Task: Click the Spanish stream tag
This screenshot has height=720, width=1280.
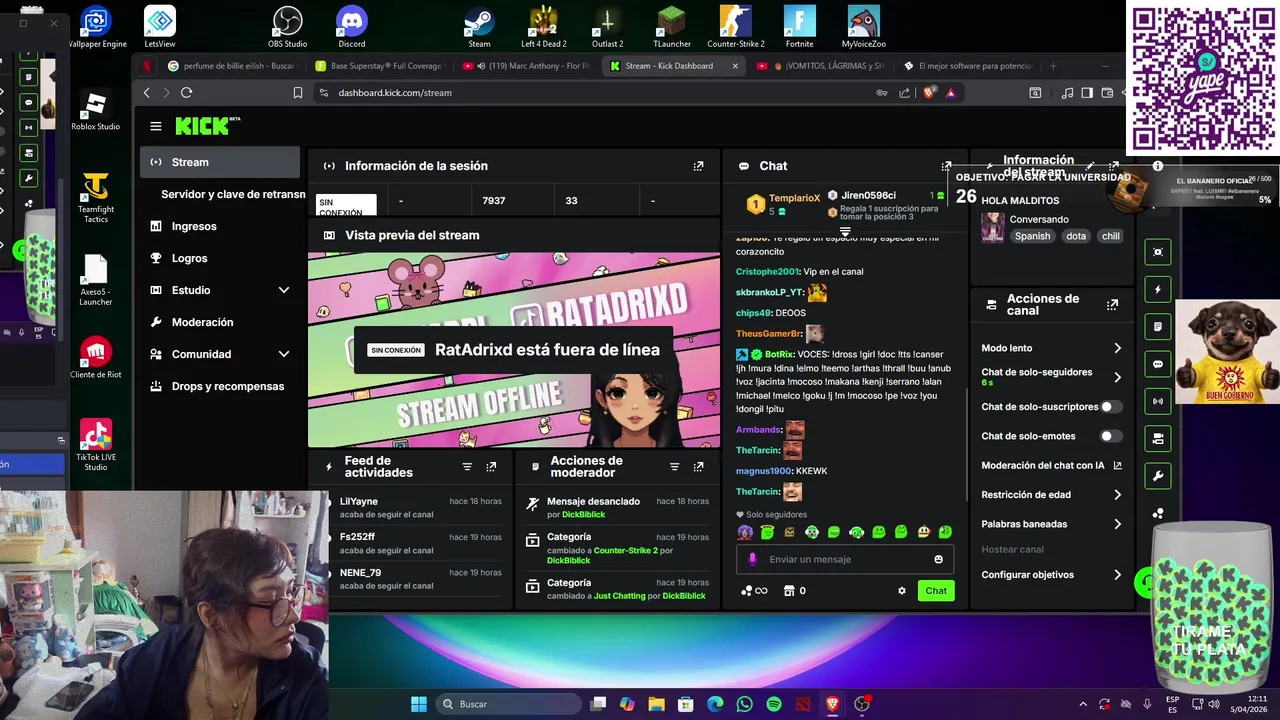Action: click(x=1032, y=236)
